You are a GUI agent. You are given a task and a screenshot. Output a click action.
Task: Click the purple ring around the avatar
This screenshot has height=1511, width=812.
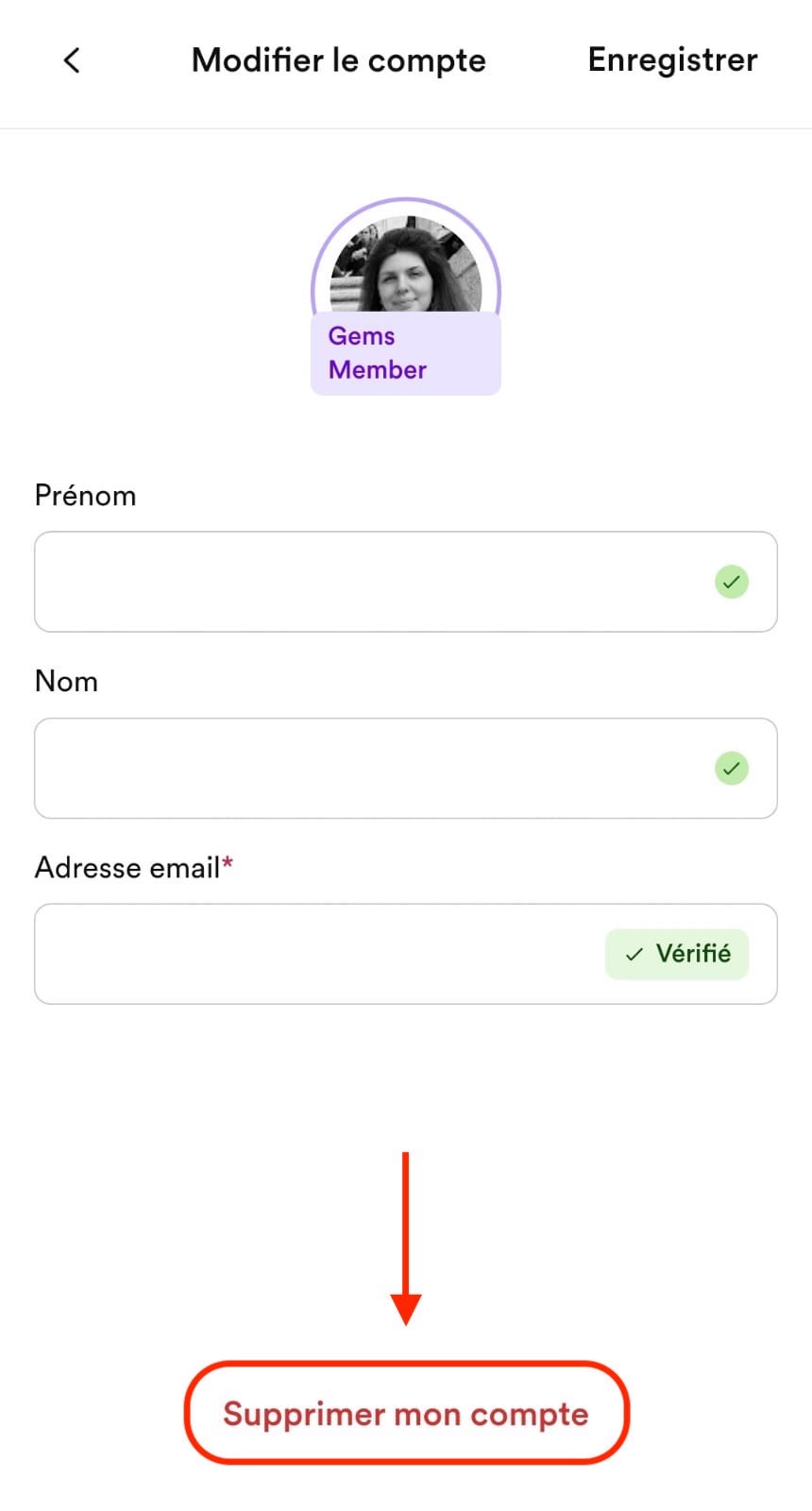(x=406, y=202)
